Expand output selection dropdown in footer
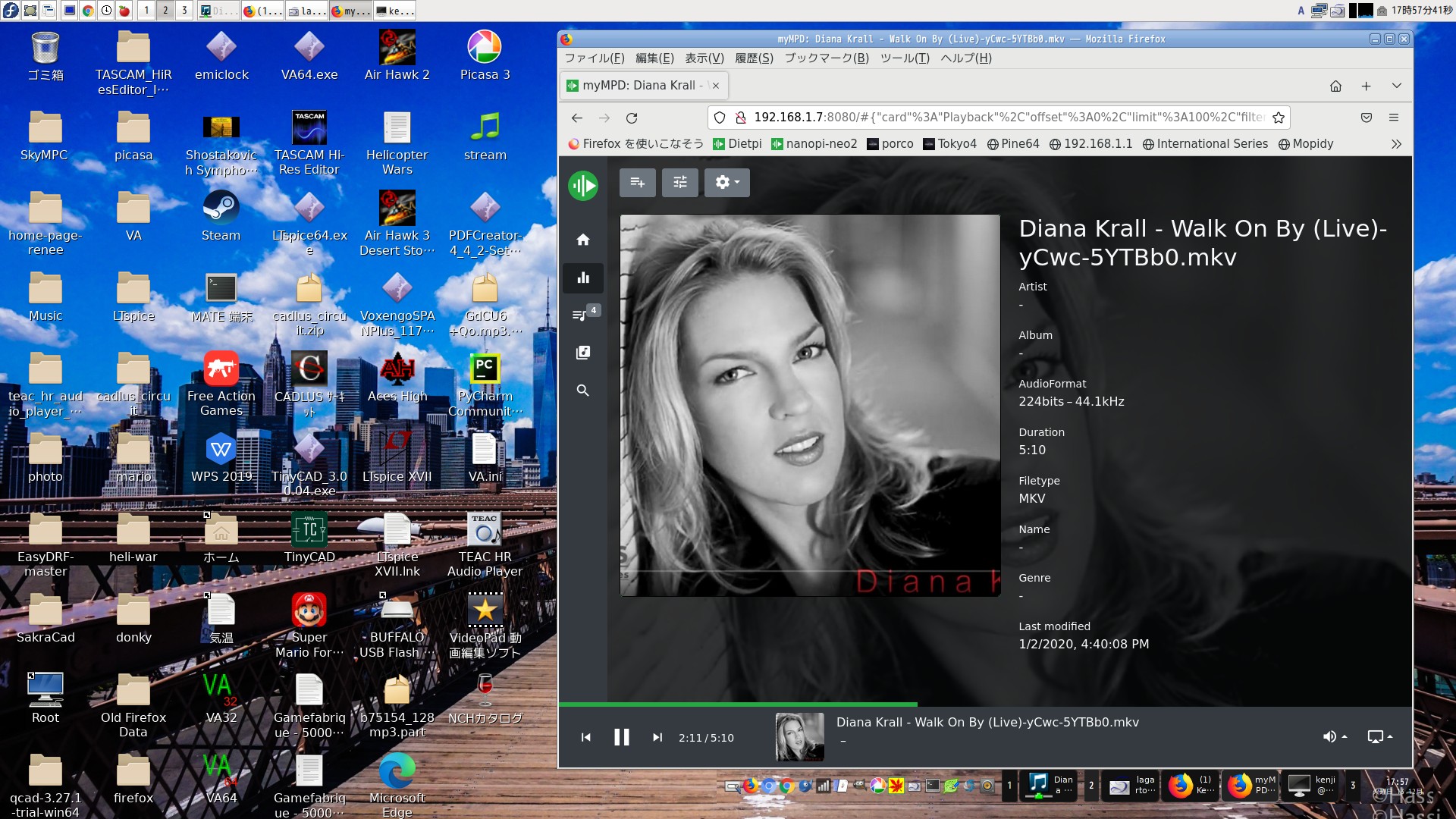This screenshot has width=1456, height=819. coord(1379,736)
